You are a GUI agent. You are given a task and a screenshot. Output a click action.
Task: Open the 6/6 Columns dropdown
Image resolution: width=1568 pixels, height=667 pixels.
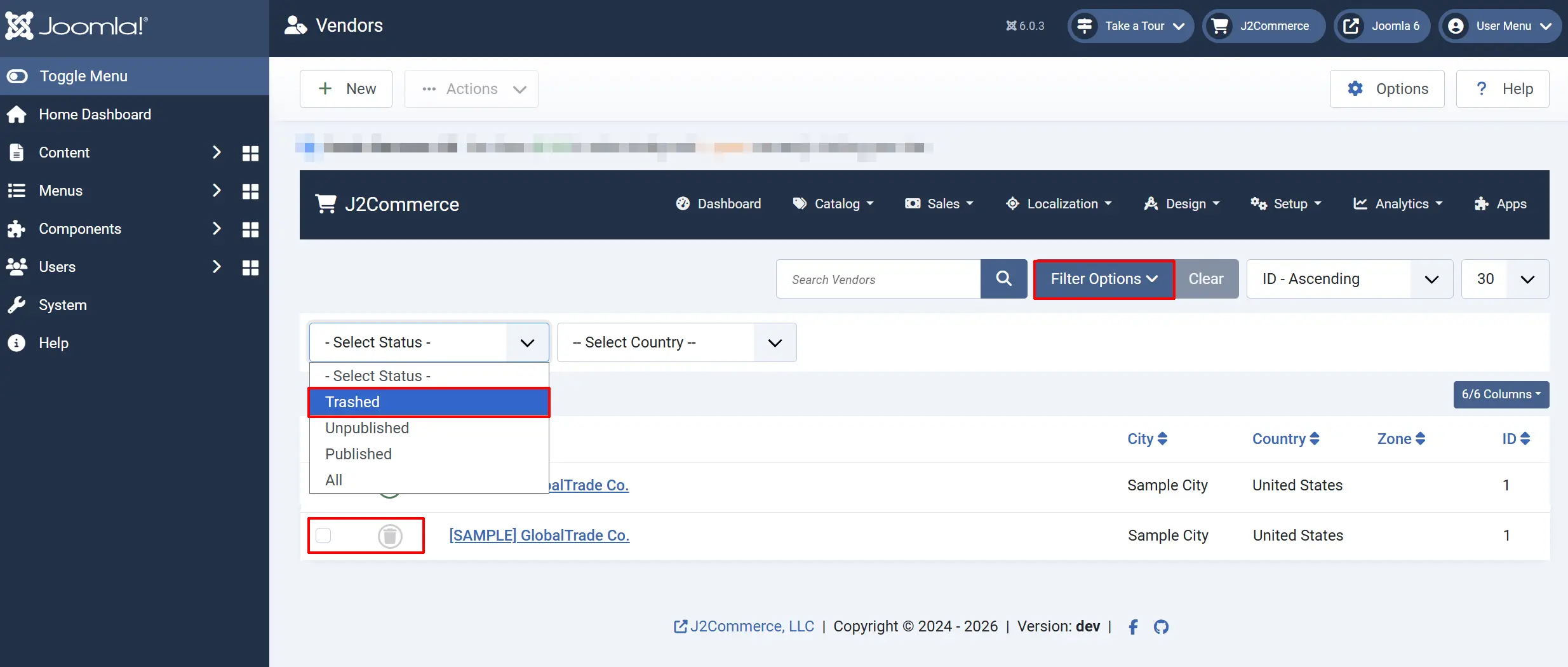(1501, 394)
